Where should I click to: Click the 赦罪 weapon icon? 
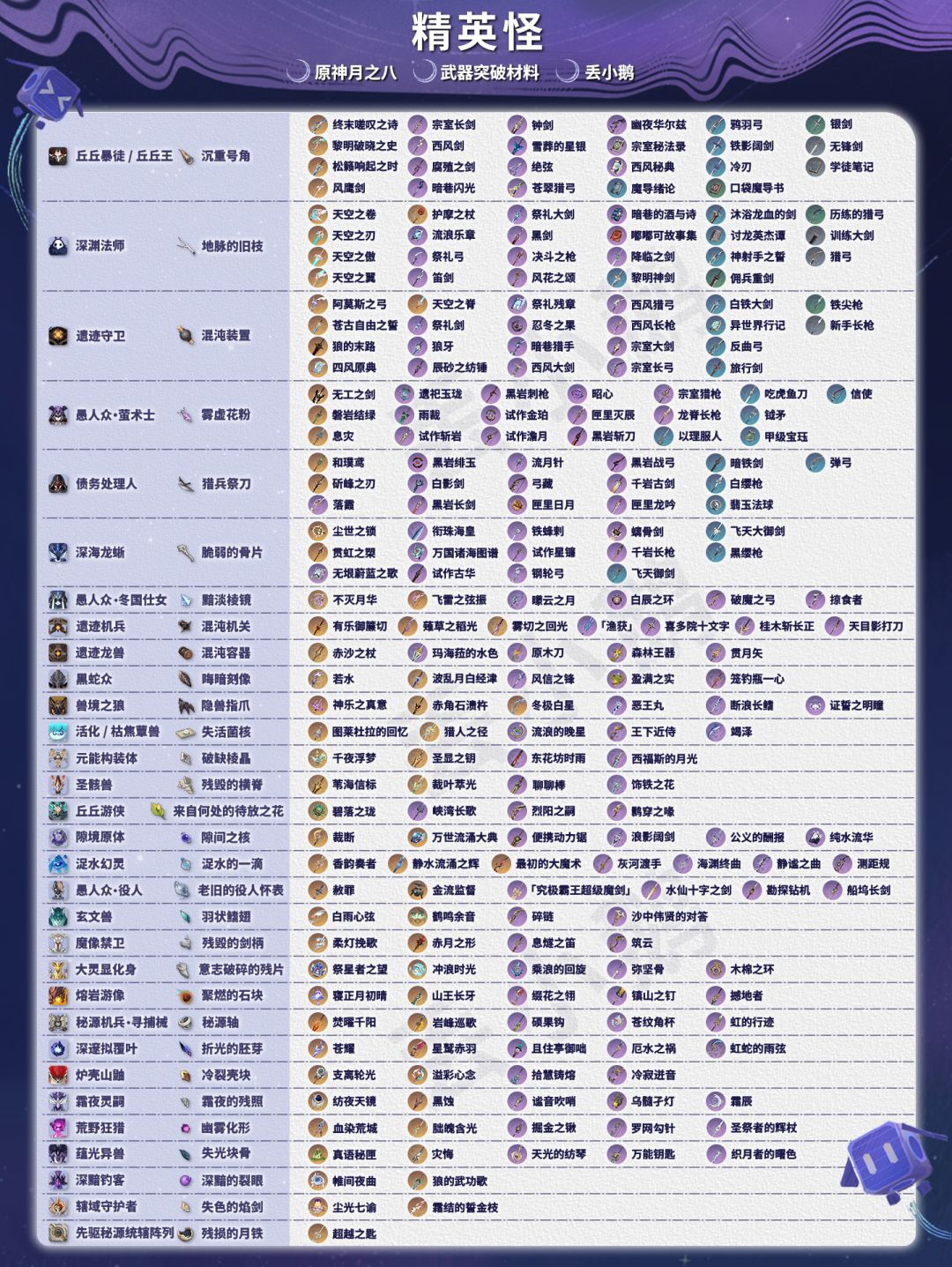(318, 890)
